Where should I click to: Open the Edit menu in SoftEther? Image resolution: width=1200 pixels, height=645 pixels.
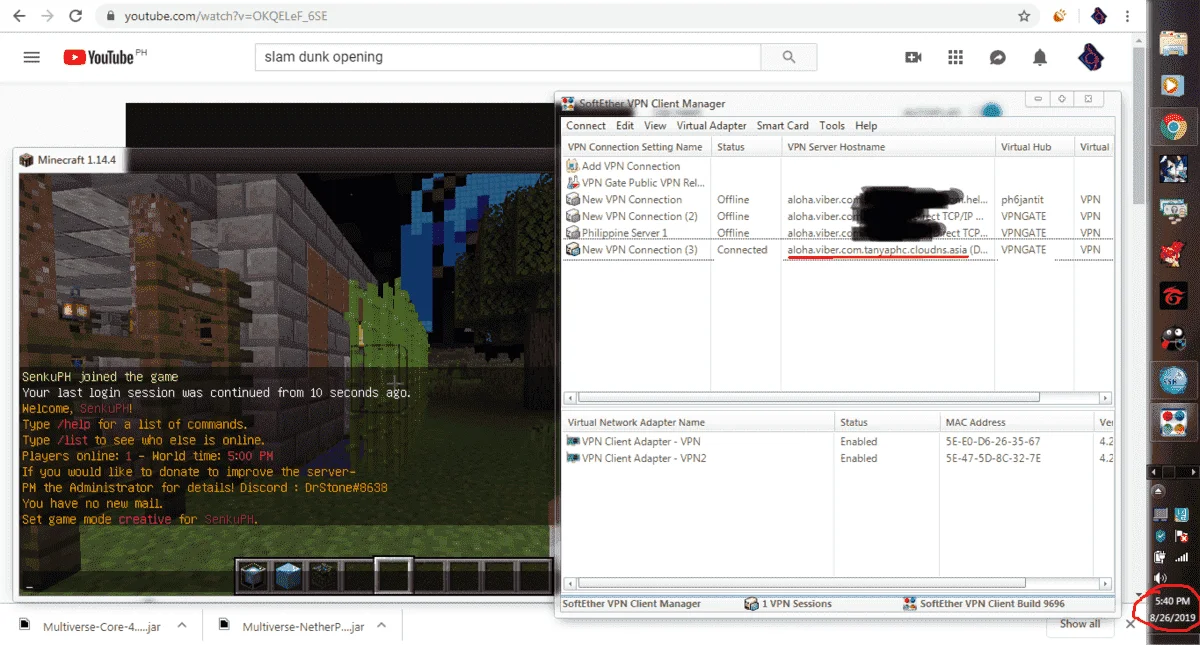pos(625,126)
